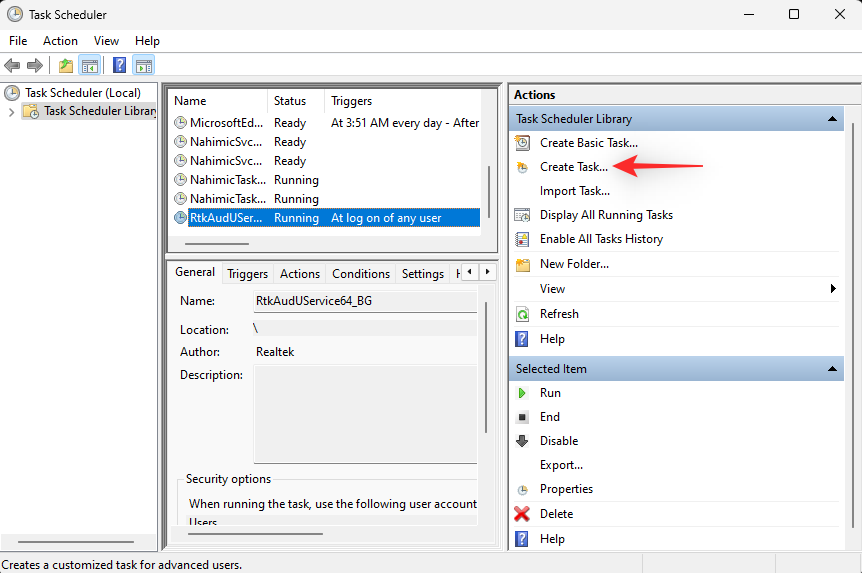Click the Task Scheduler Library folder icon
The image size is (862, 573).
tap(31, 112)
